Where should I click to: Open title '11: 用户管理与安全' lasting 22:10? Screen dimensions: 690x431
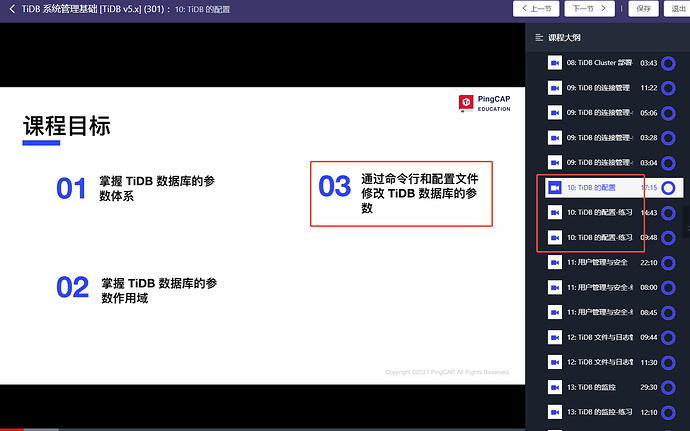pyautogui.click(x=597, y=262)
